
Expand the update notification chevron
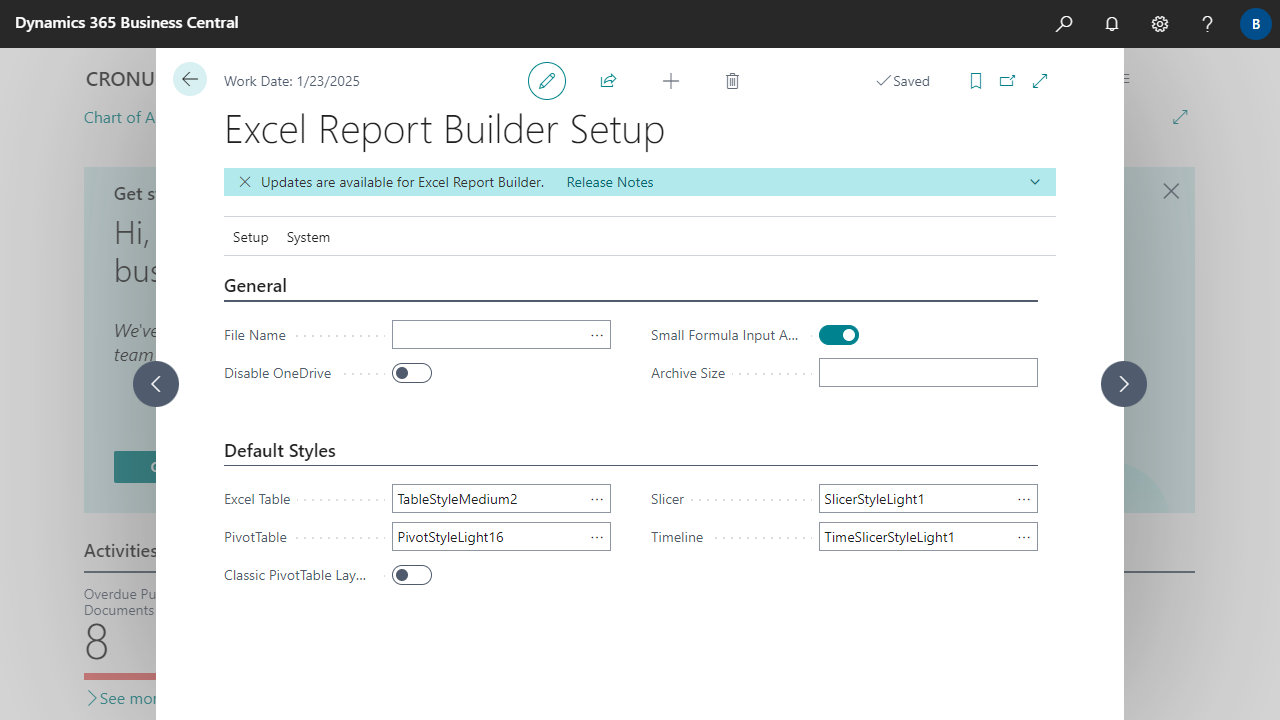tap(1035, 182)
